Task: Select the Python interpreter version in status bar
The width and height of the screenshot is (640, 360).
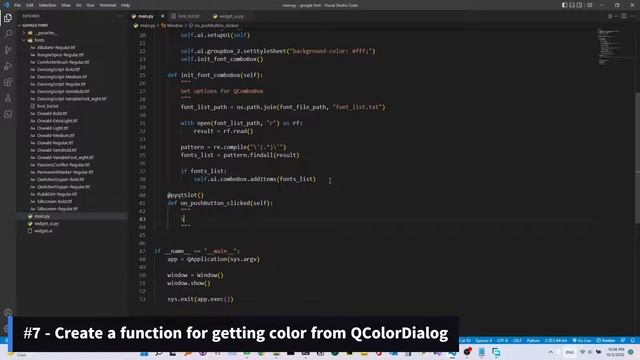Action: point(556,340)
